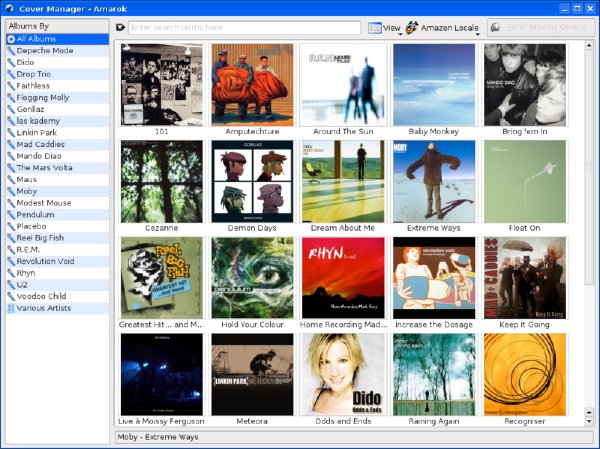
Task: Click the clear search field icon
Action: tap(120, 27)
